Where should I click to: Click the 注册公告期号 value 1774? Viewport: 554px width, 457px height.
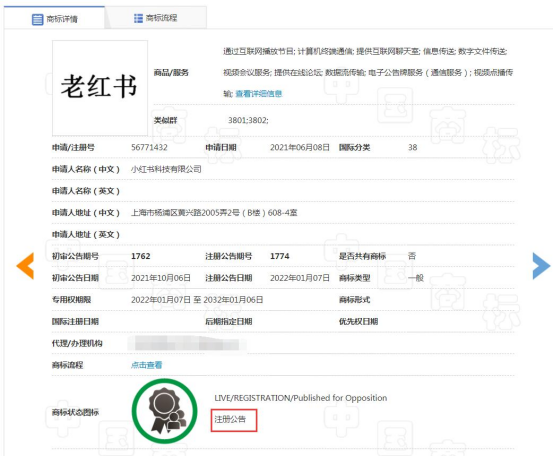click(280, 256)
